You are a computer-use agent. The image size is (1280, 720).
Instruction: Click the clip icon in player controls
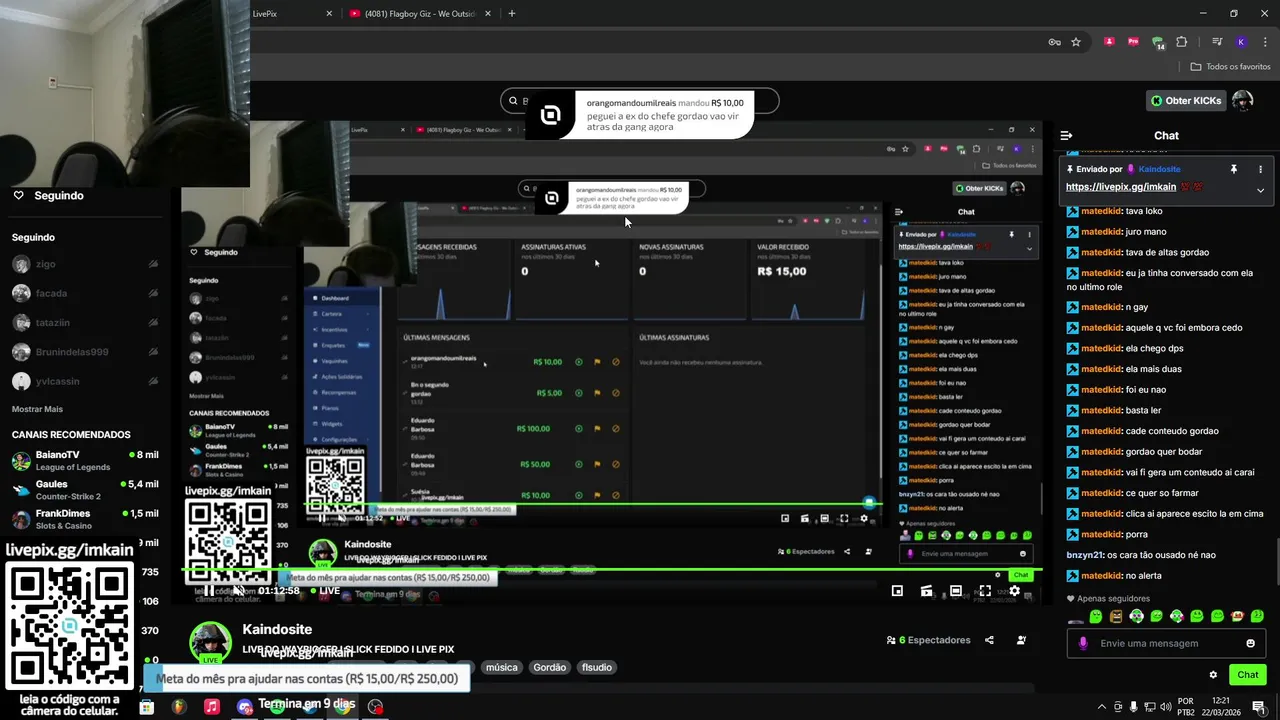pyautogui.click(x=926, y=591)
